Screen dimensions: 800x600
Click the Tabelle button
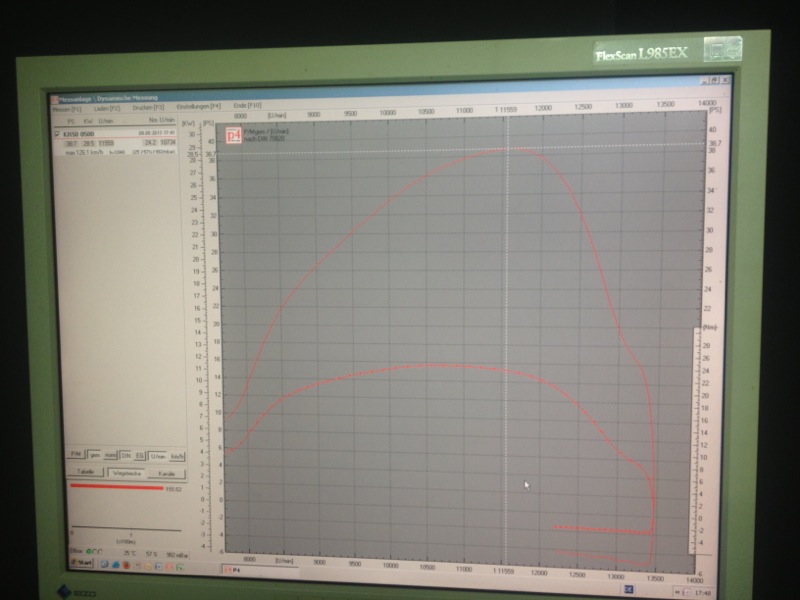tap(86, 471)
